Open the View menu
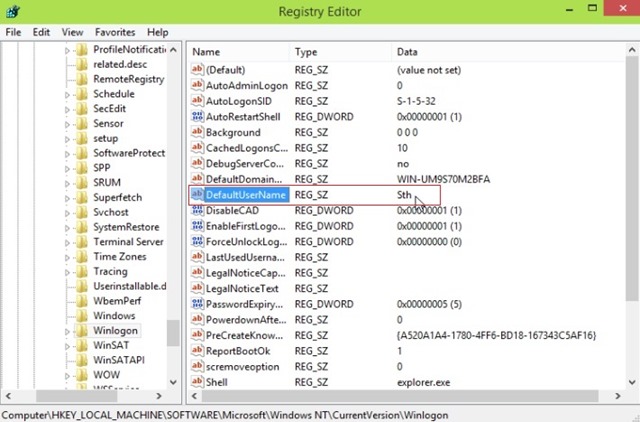The width and height of the screenshot is (640, 422). (x=72, y=32)
